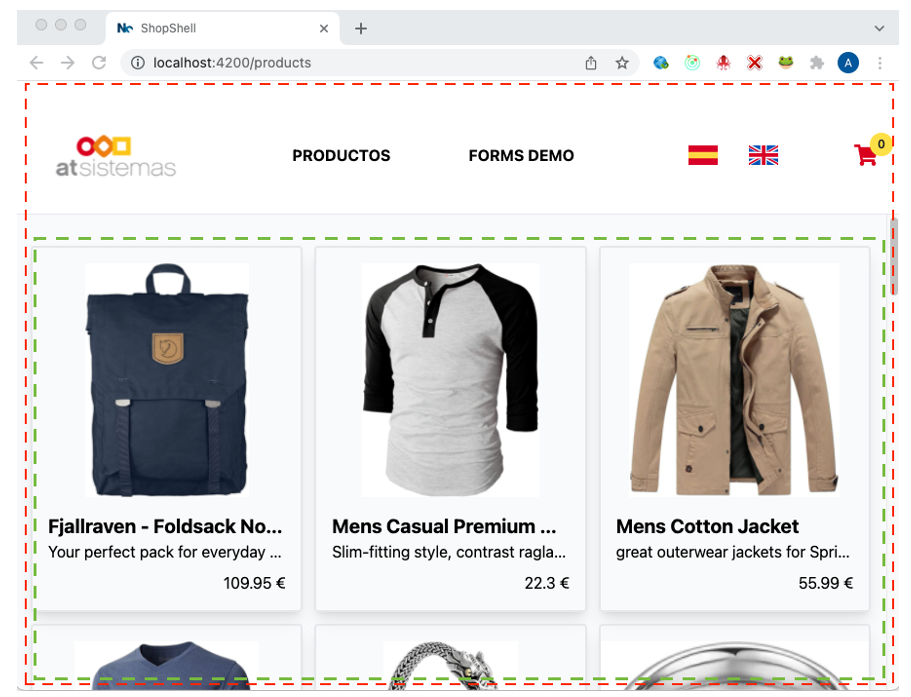
Task: Click the 109.95 € price
Action: [x=254, y=583]
